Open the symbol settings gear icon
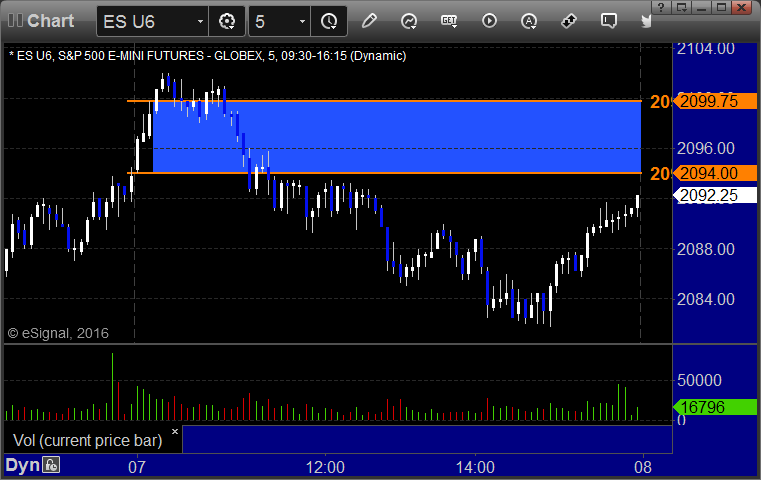761x480 pixels. tap(227, 21)
